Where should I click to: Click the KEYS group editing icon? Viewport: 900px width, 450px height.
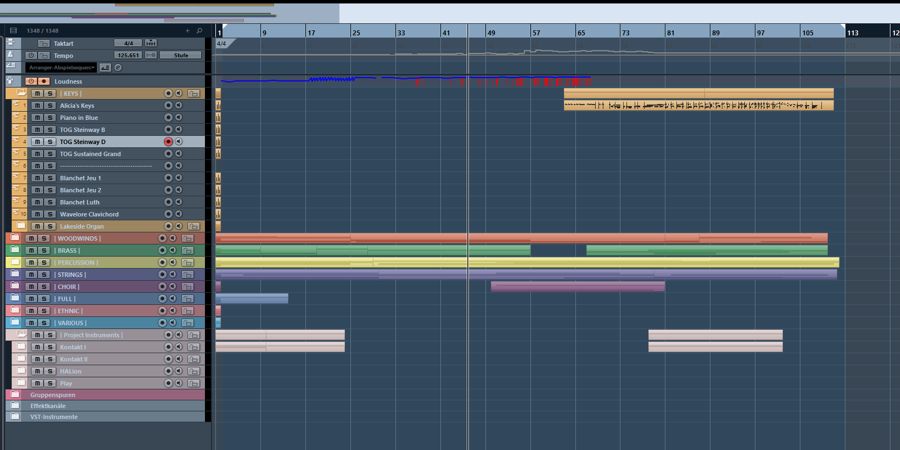(x=193, y=93)
